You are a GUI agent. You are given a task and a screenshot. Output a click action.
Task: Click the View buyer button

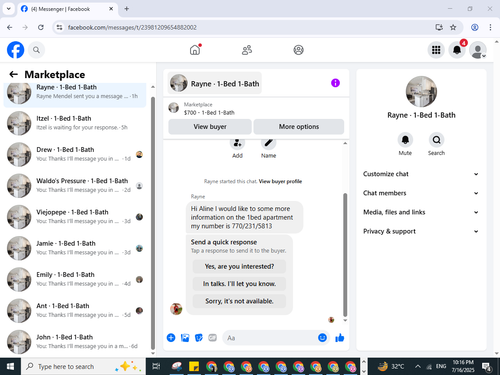pyautogui.click(x=210, y=127)
